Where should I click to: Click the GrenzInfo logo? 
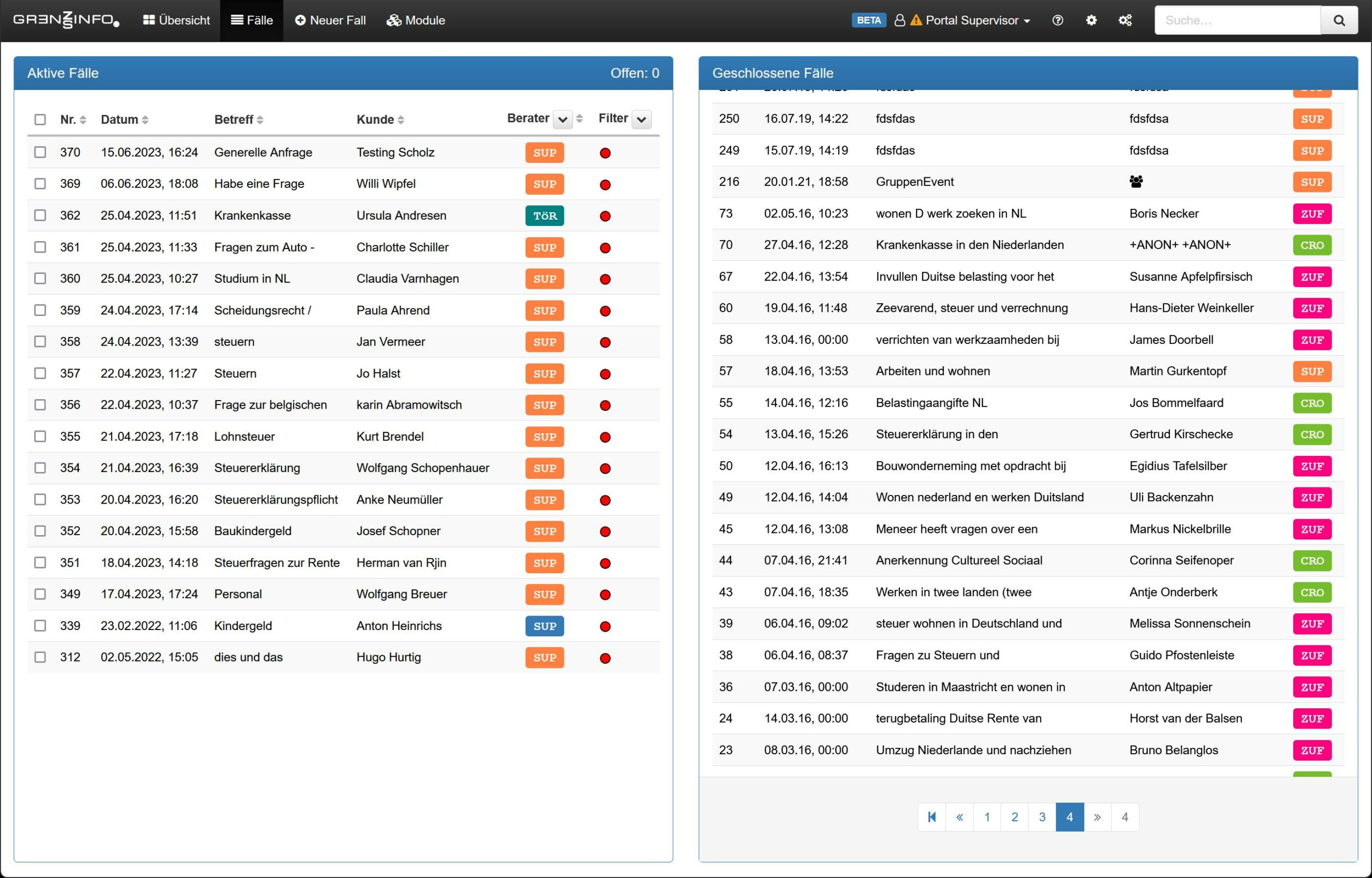point(66,20)
